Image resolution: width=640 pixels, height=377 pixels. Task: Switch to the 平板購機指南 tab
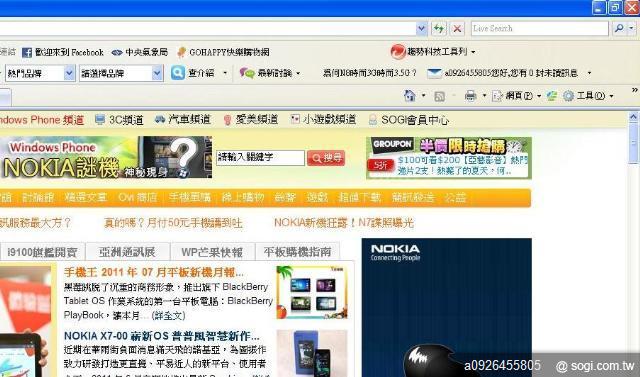[297, 252]
